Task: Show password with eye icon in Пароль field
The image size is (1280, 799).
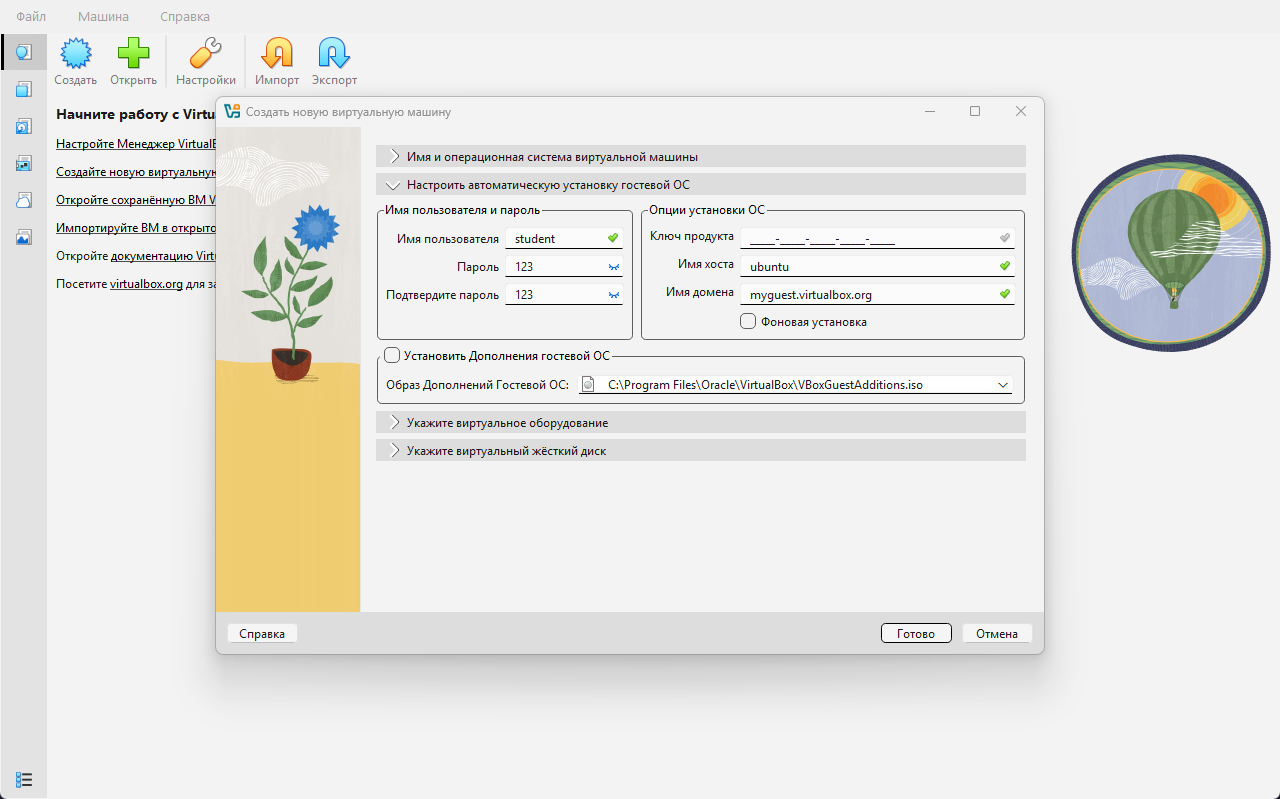Action: tap(613, 267)
